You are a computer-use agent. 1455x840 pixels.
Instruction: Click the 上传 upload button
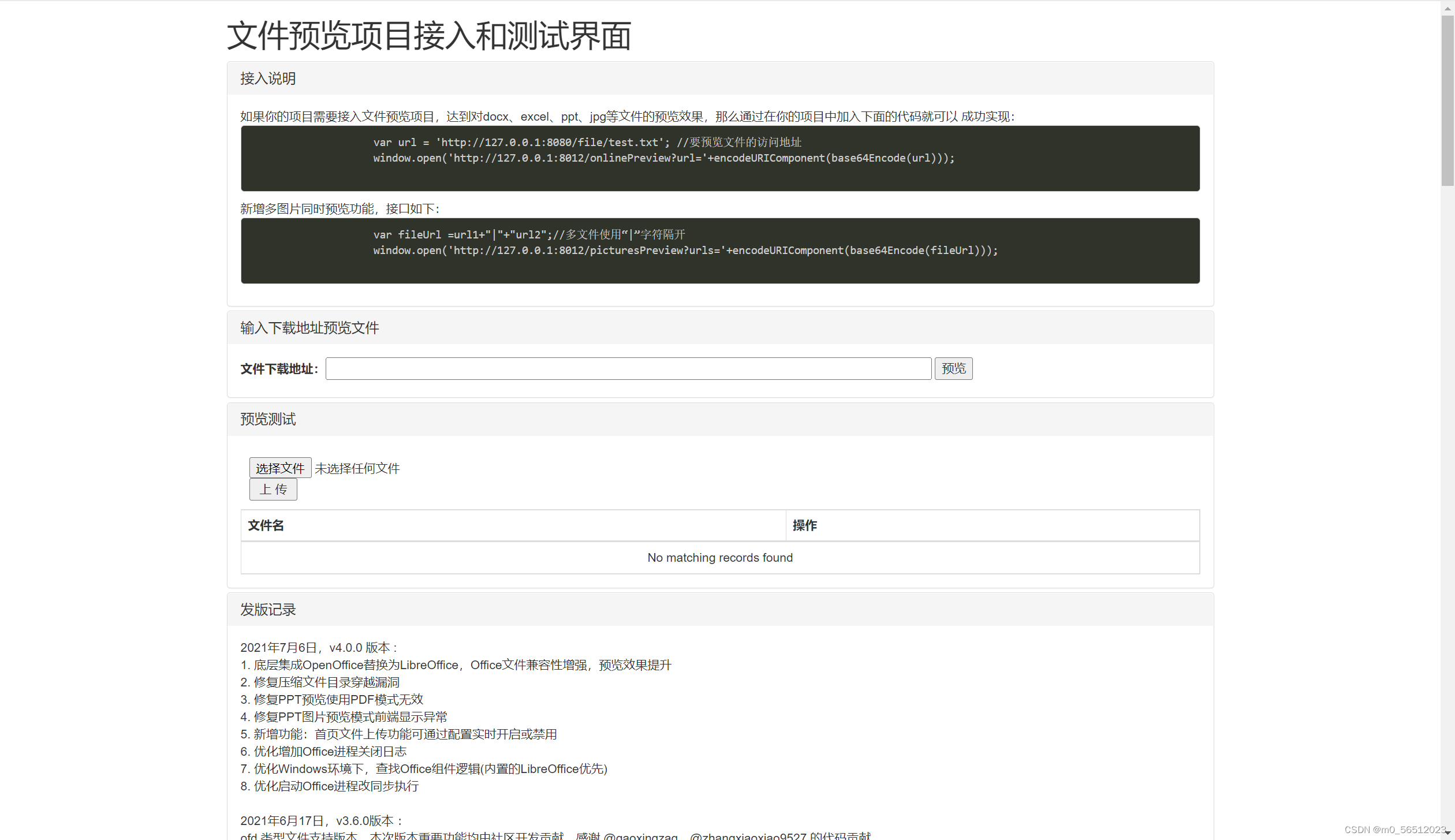click(273, 489)
